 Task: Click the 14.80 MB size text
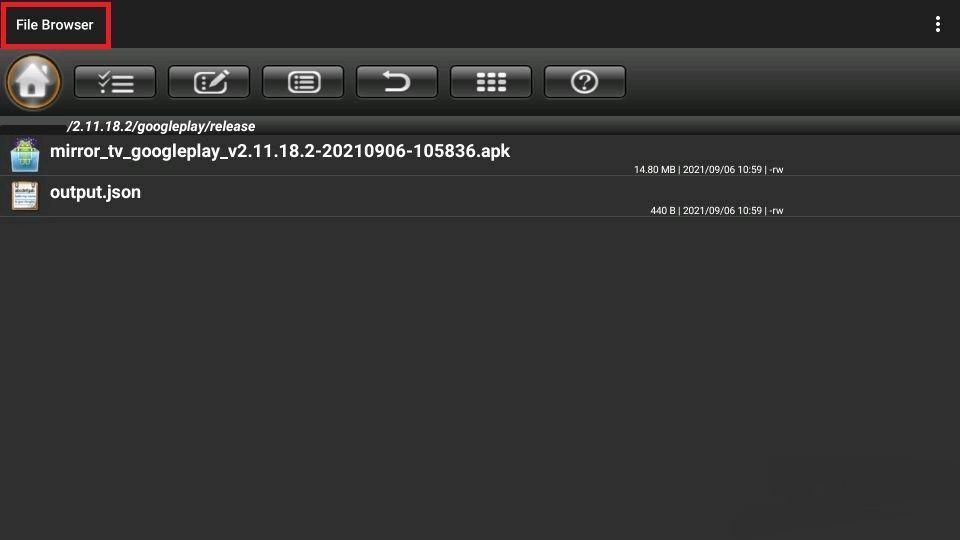[654, 170]
